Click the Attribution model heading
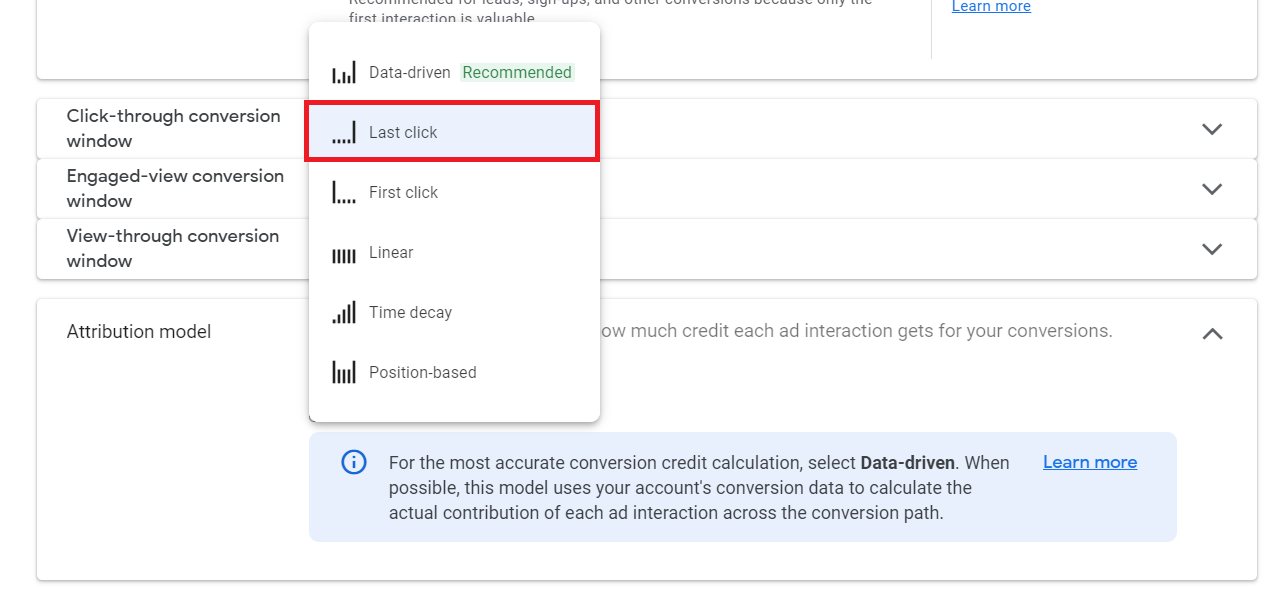This screenshot has width=1287, height=602. click(x=139, y=332)
